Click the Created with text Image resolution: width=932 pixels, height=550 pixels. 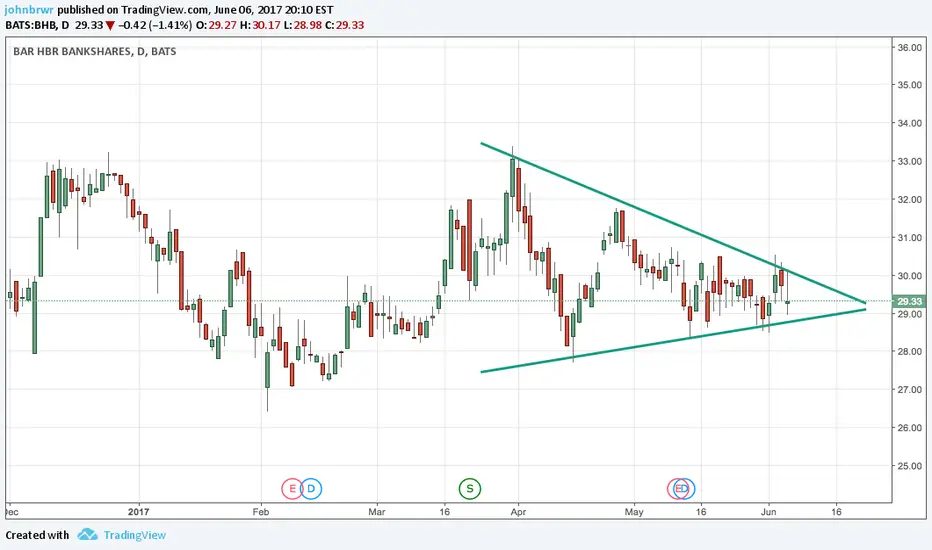coord(37,535)
